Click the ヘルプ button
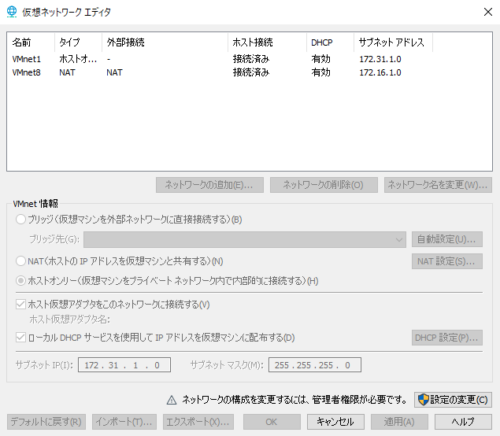Viewport: 500px width, 436px height. [463, 422]
